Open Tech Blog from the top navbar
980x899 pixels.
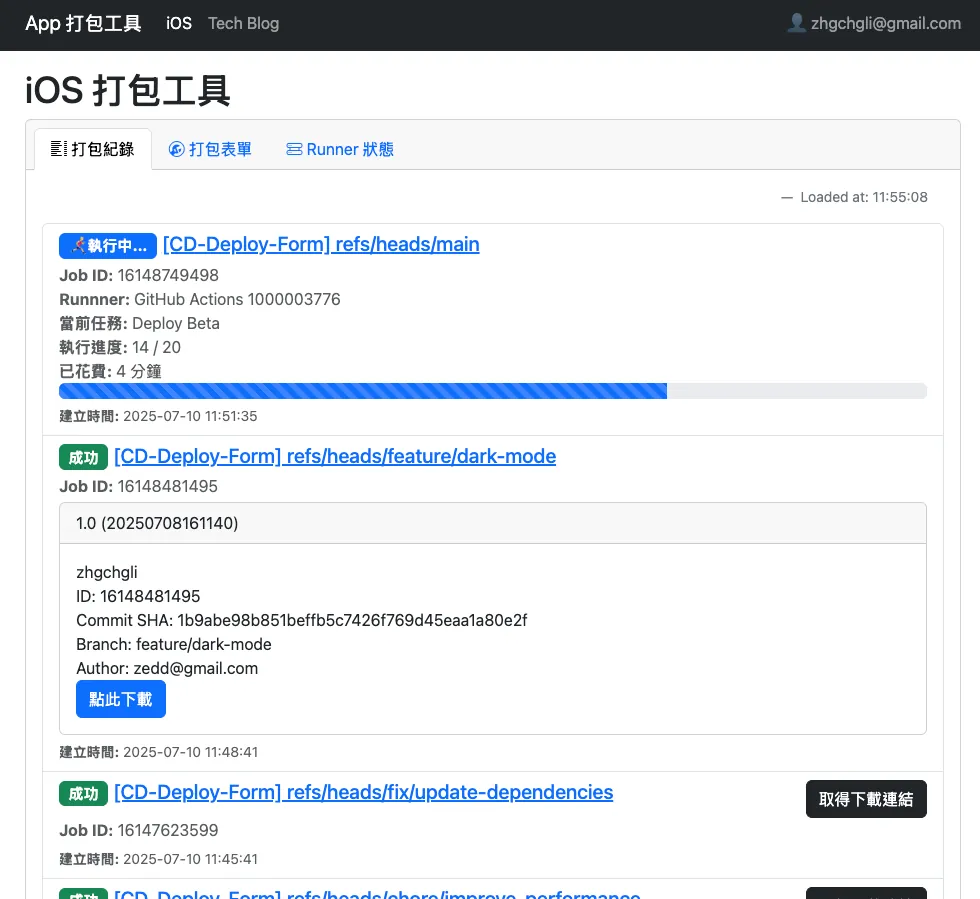click(243, 23)
